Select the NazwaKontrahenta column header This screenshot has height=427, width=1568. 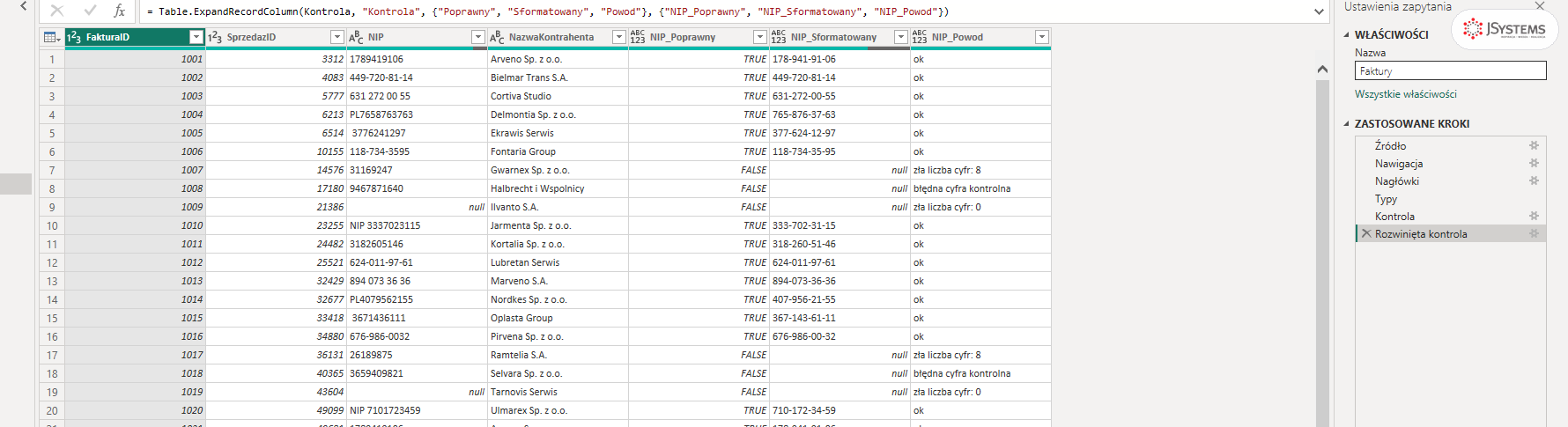tap(558, 37)
